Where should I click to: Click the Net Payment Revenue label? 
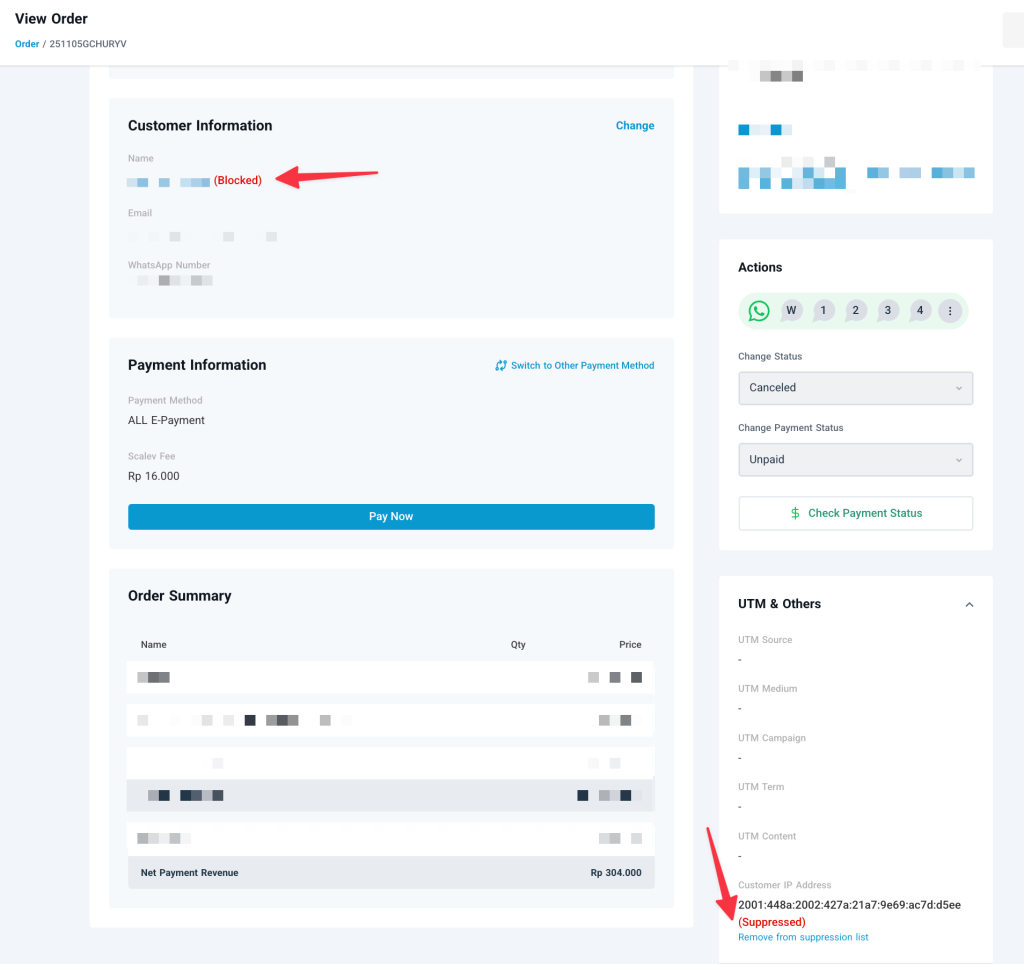[x=189, y=873]
